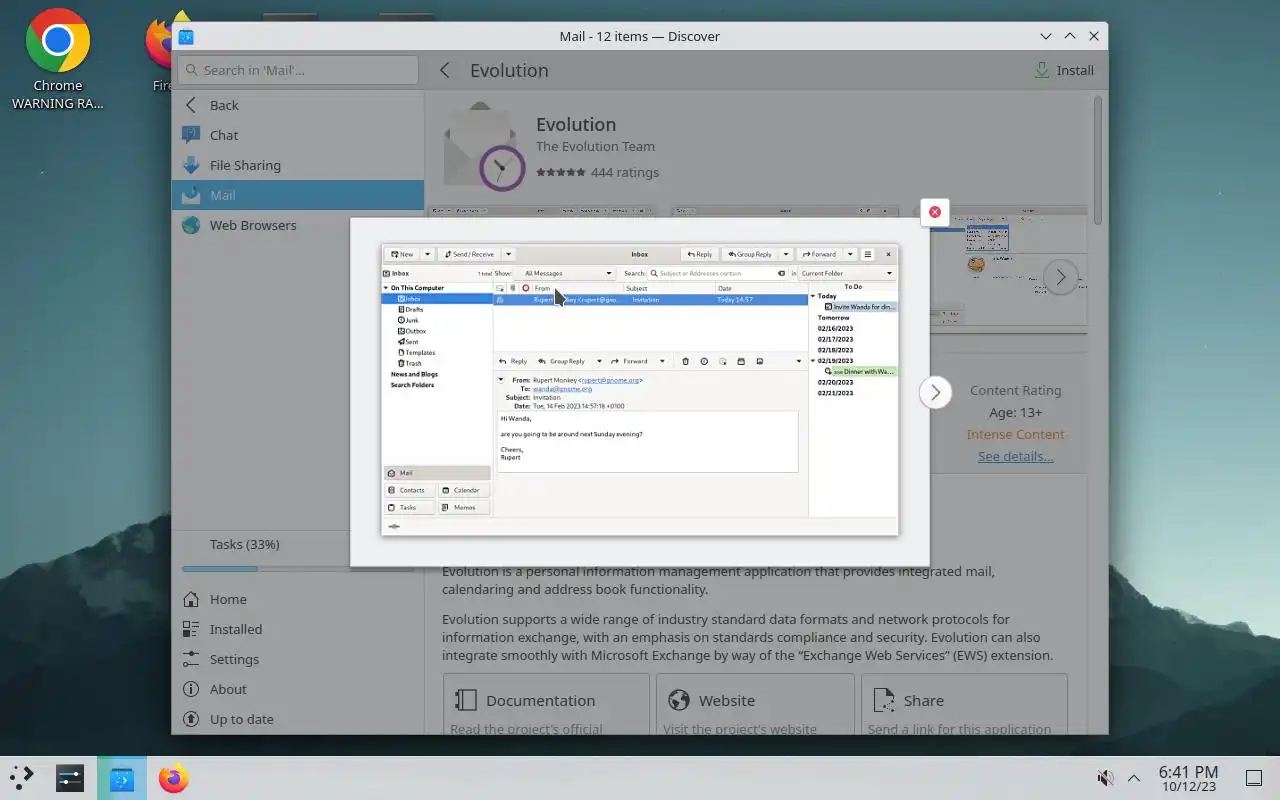Open the Web Browsers category
The image size is (1280, 800).
tap(298, 225)
